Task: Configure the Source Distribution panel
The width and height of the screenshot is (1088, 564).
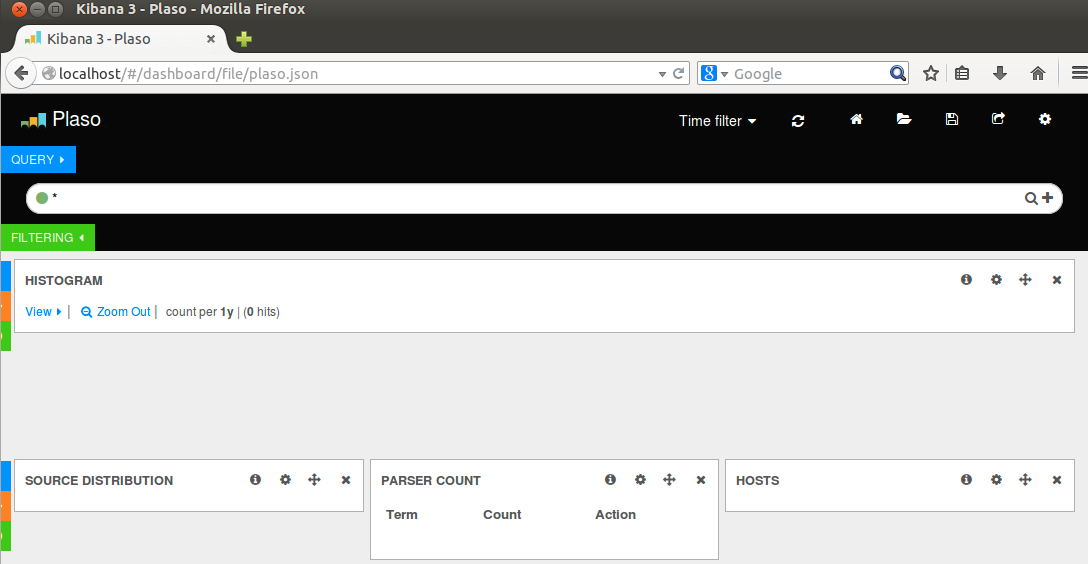Action: tap(285, 479)
